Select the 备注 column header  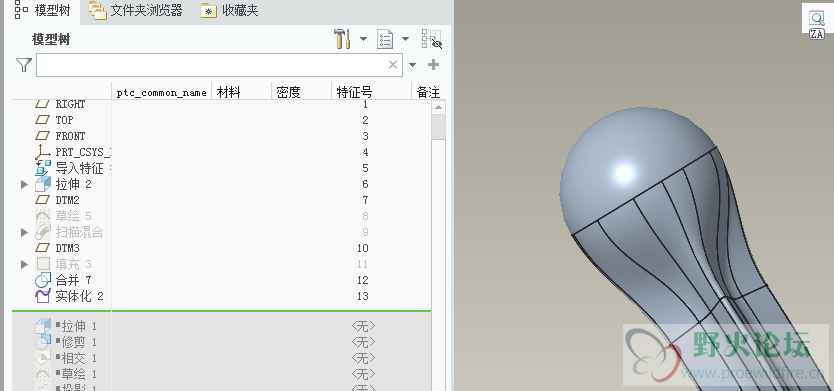428,92
